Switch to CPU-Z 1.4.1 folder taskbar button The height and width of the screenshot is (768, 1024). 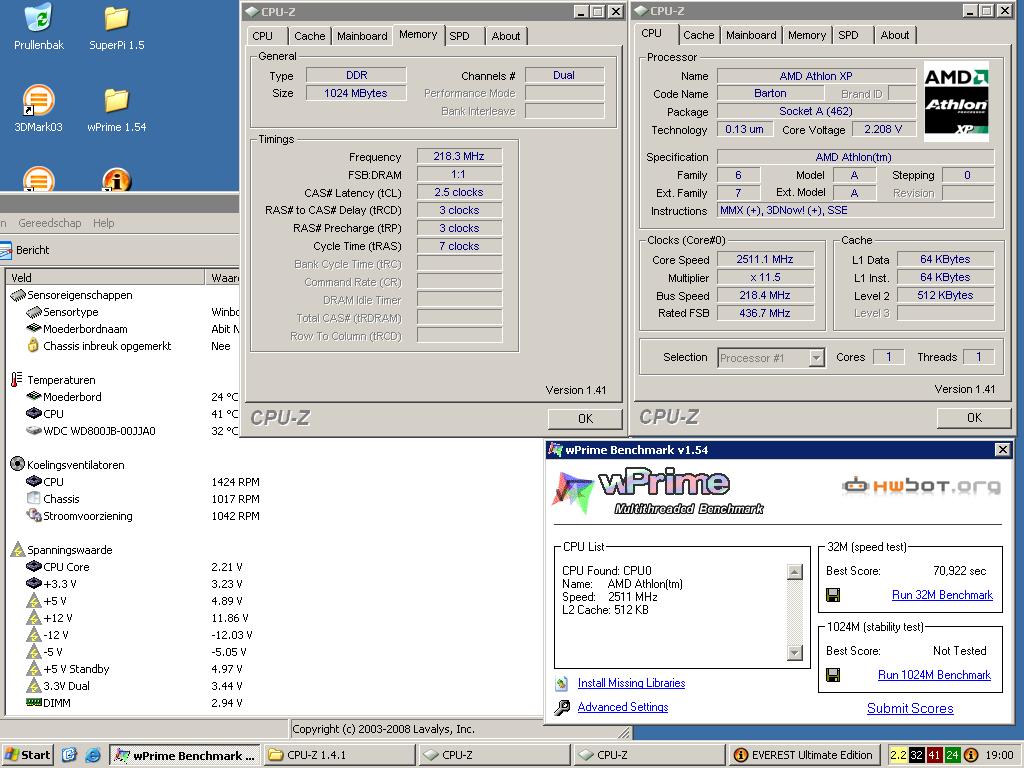coord(340,756)
